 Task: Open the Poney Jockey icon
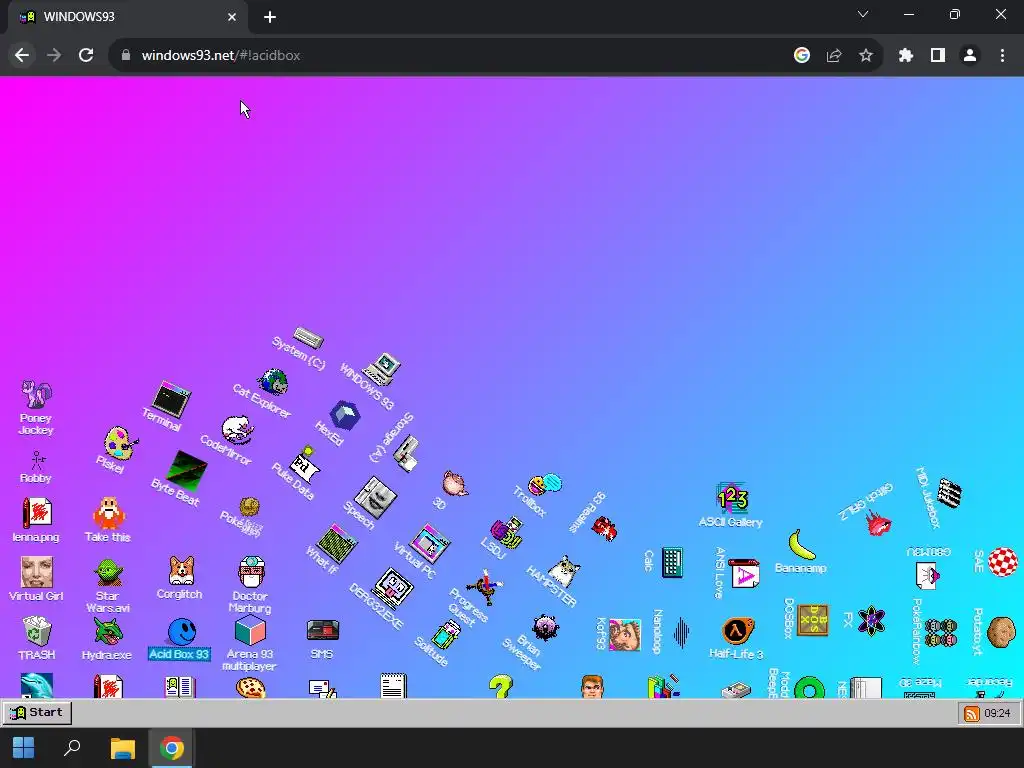pyautogui.click(x=36, y=395)
